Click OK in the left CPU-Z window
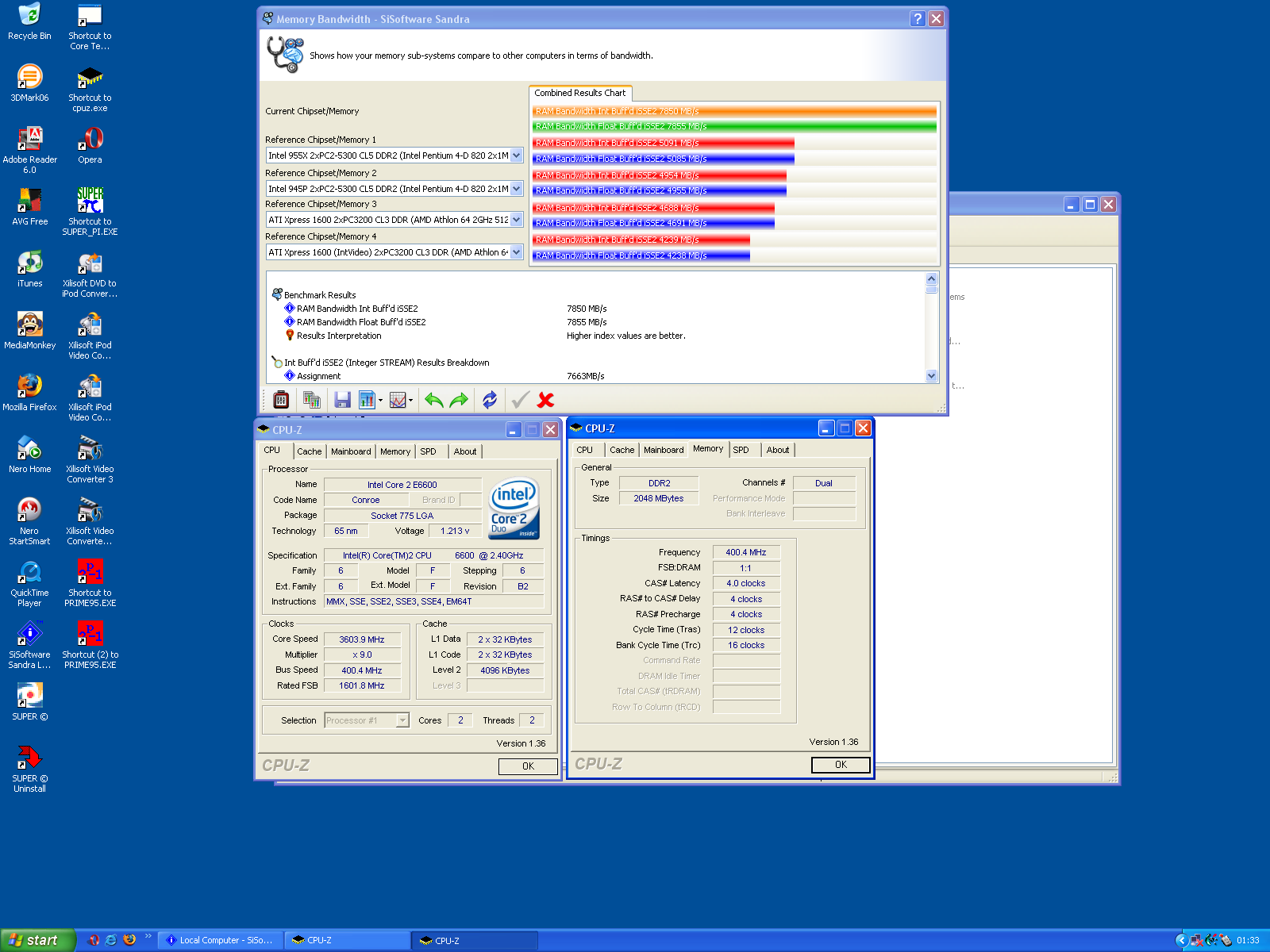Image resolution: width=1270 pixels, height=952 pixels. (x=528, y=766)
